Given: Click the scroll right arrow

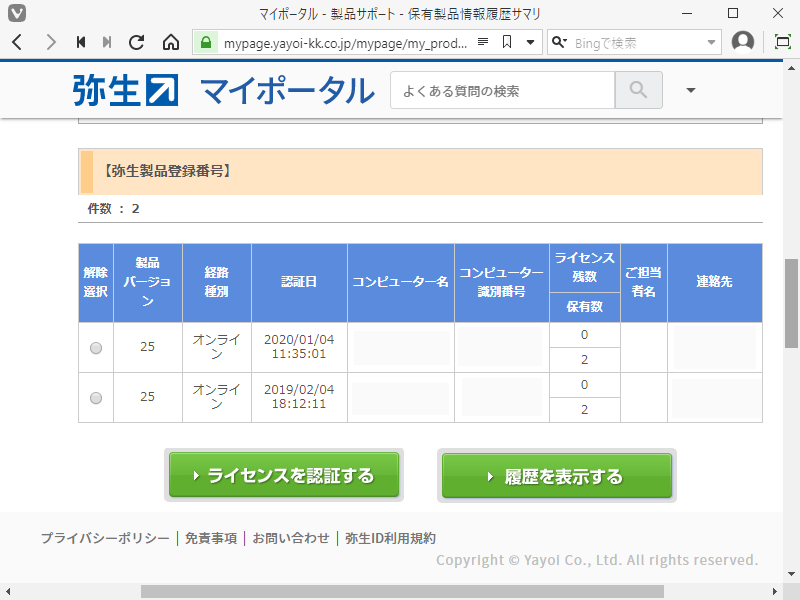Looking at the screenshot, I should click(x=775, y=592).
